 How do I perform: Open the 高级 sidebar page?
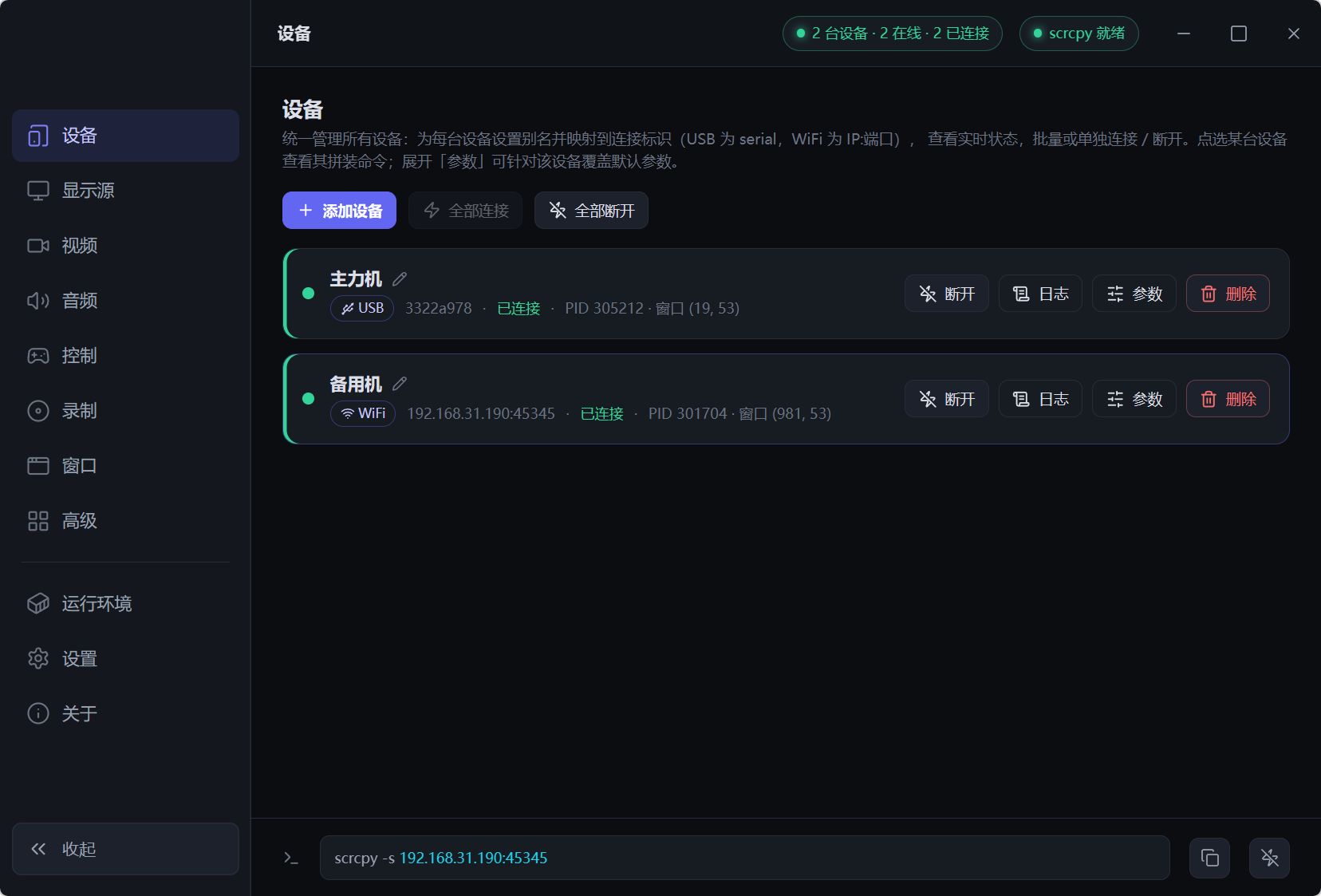click(x=125, y=521)
